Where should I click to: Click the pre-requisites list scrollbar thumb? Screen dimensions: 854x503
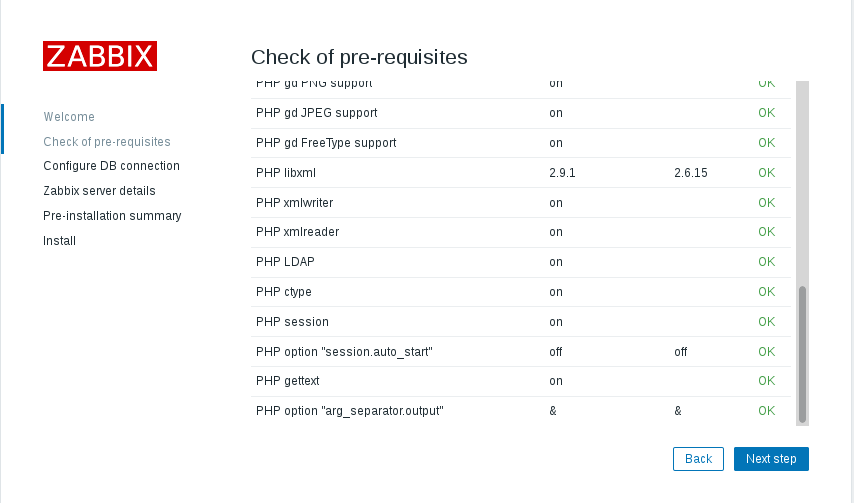(802, 354)
